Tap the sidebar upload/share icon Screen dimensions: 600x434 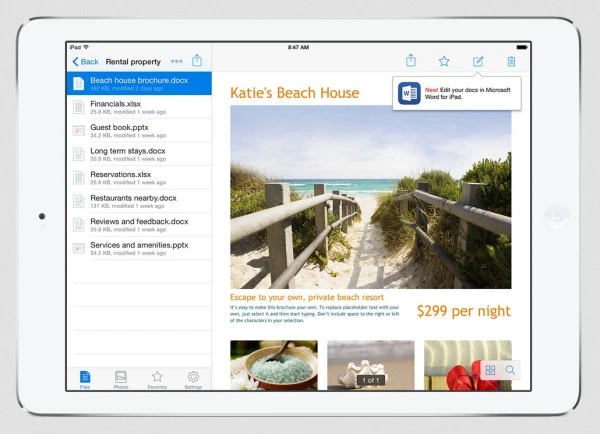click(197, 62)
